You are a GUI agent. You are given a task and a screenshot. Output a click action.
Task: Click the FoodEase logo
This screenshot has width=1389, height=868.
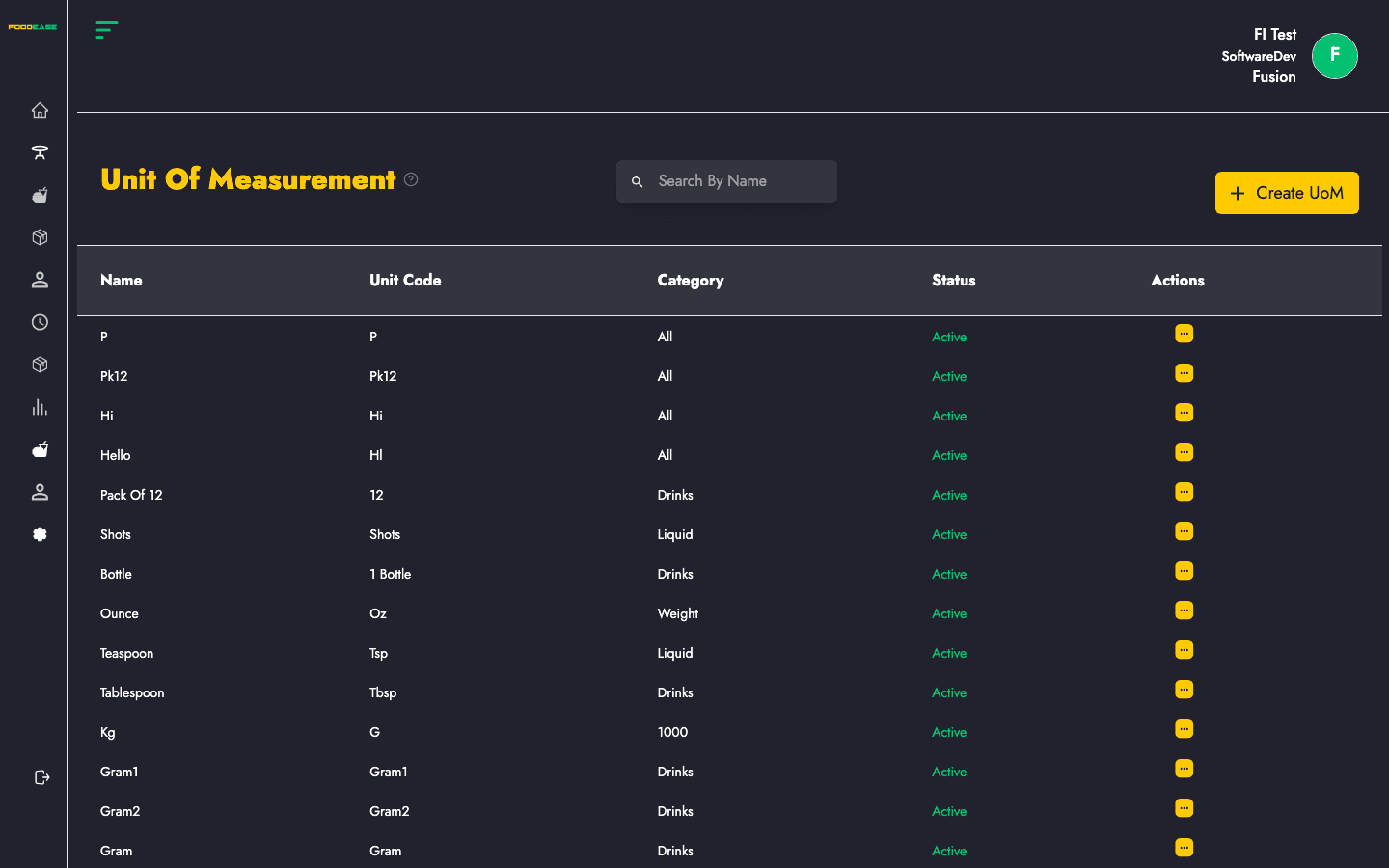coord(33,27)
